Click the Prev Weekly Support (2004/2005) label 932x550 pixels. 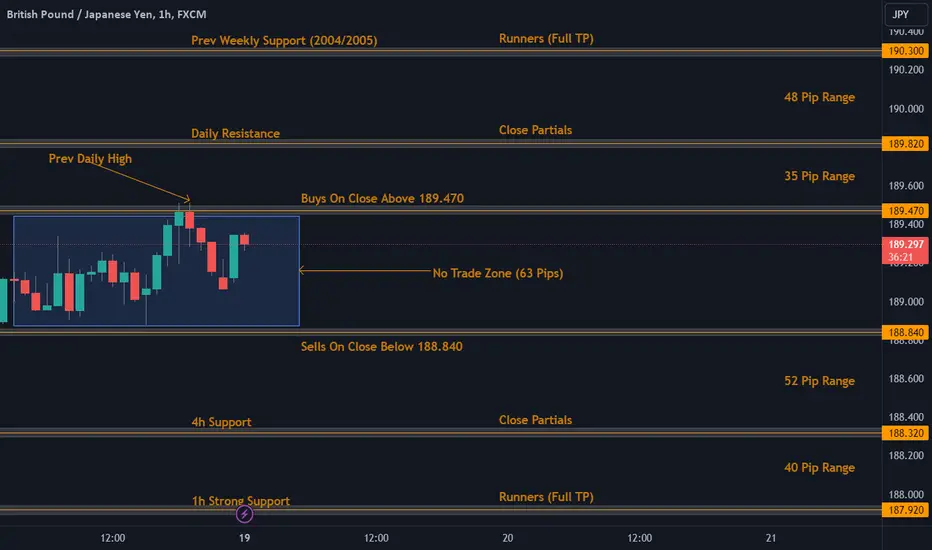pos(284,41)
